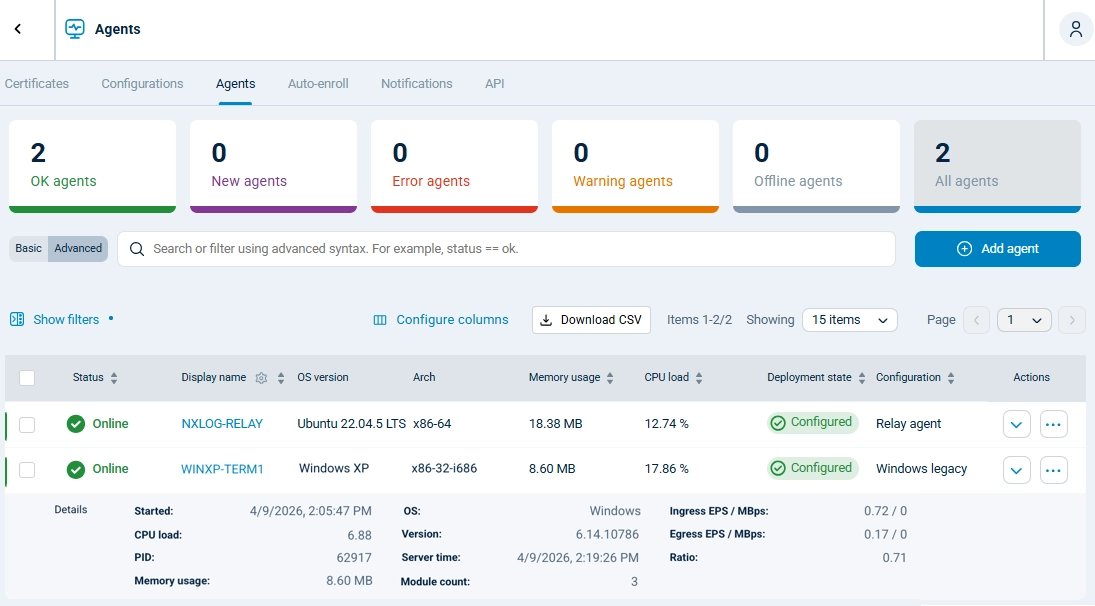Click the Configure columns icon

[380, 320]
